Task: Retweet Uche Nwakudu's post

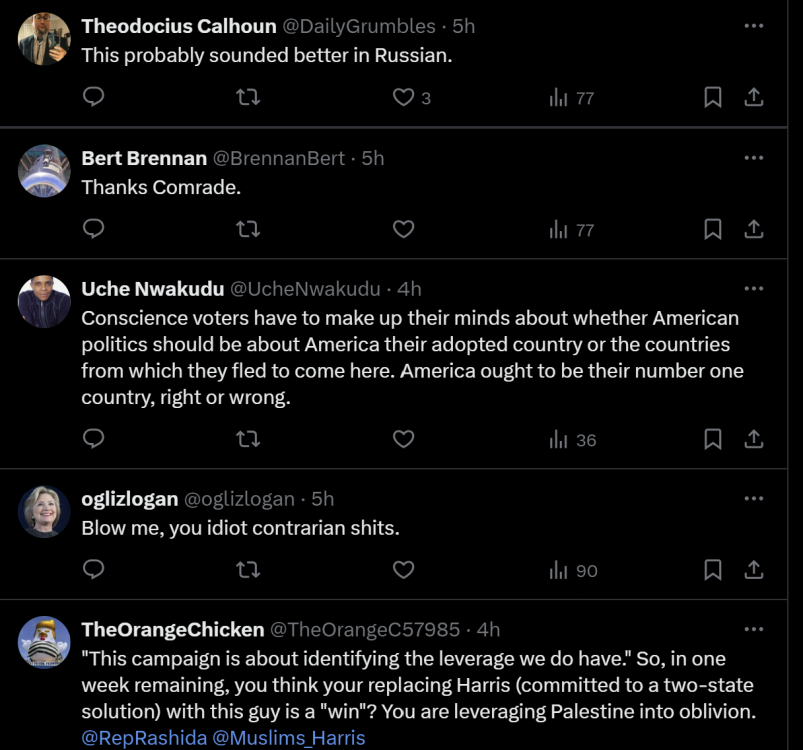Action: point(248,439)
